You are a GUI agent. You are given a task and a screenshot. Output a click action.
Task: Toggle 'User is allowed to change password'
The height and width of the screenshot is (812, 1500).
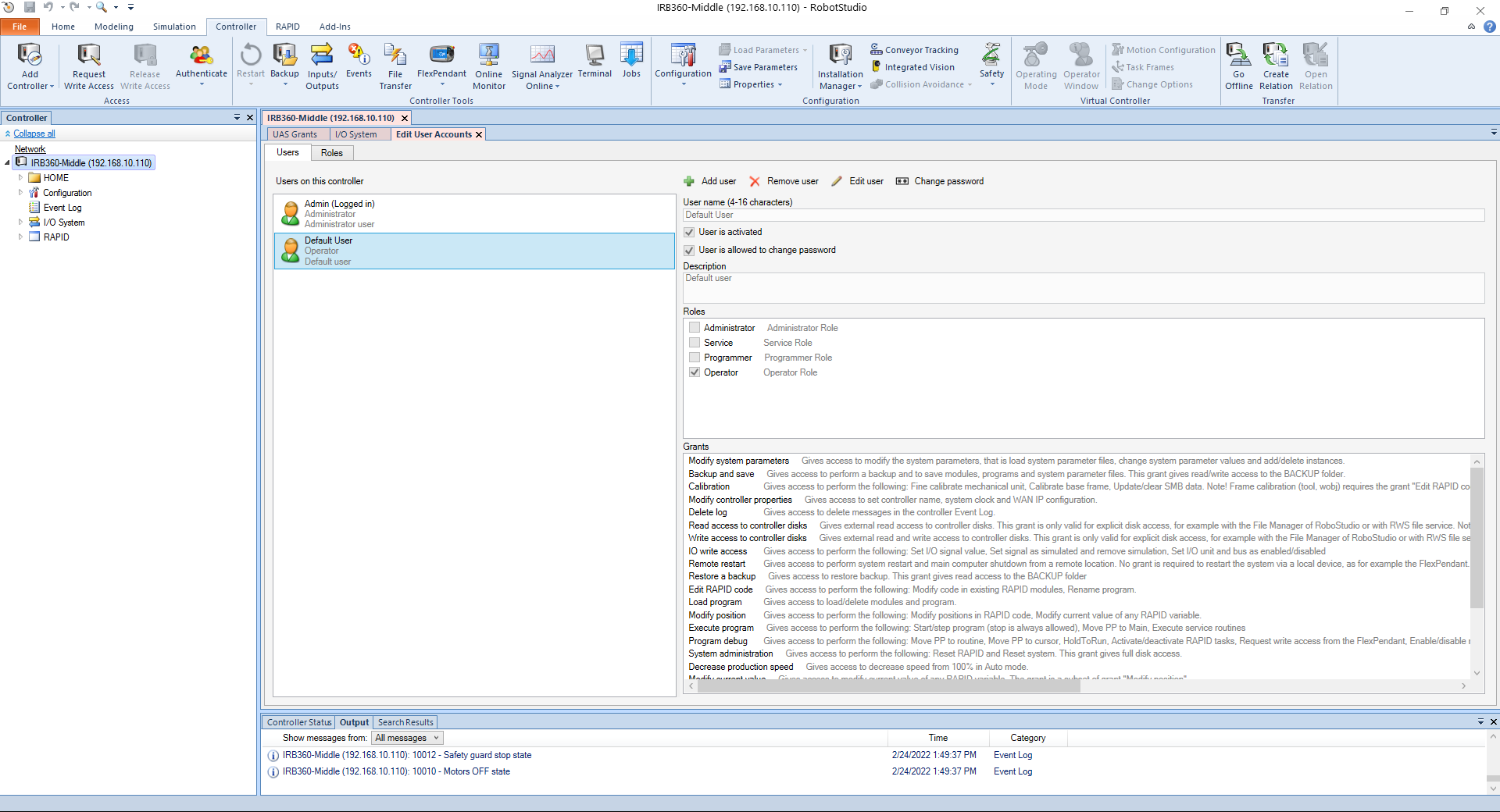coord(689,251)
